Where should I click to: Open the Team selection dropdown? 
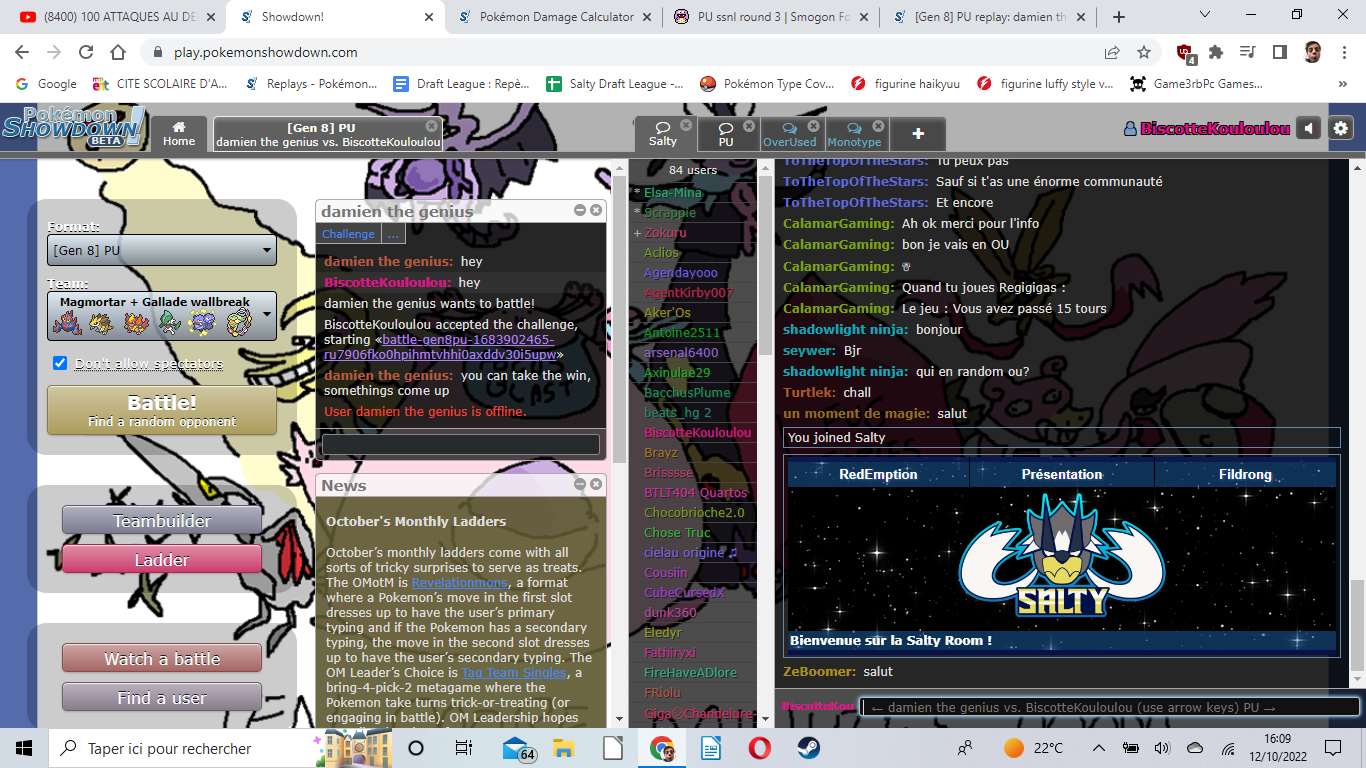162,315
